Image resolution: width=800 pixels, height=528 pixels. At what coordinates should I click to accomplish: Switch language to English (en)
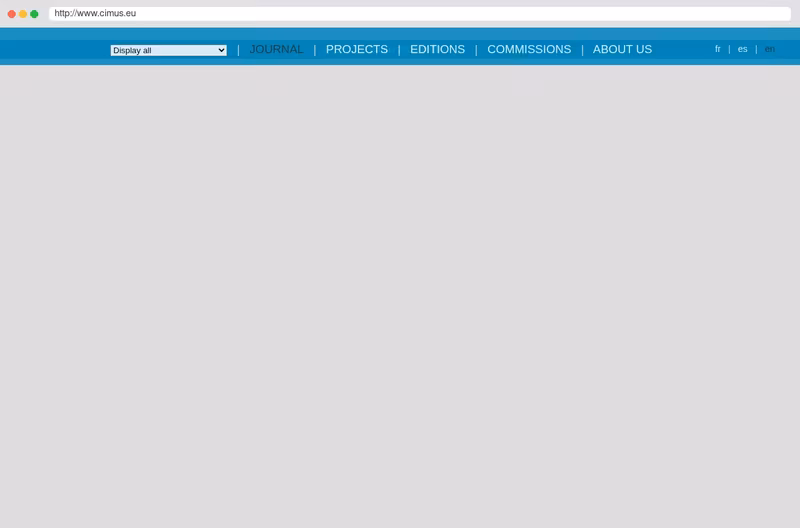pyautogui.click(x=769, y=49)
